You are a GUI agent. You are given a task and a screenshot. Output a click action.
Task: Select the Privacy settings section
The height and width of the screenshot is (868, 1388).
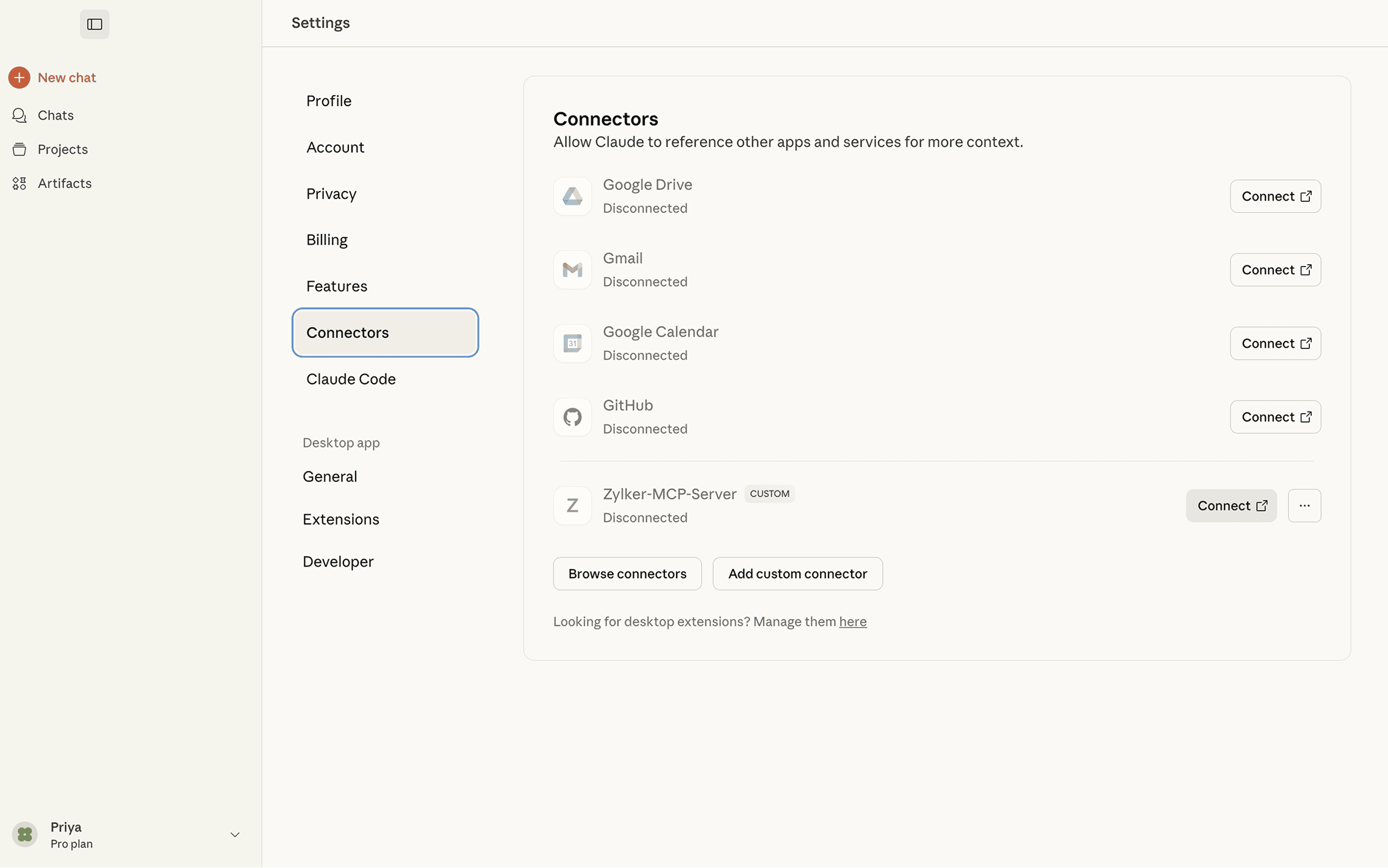click(331, 193)
